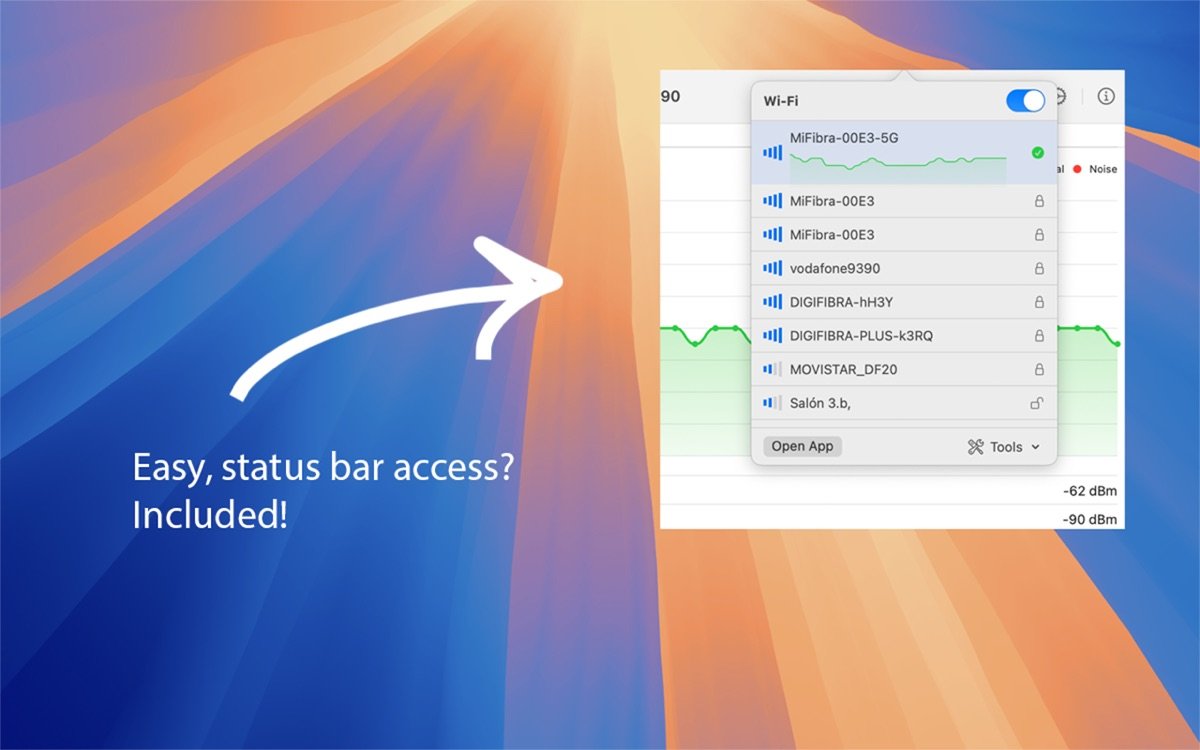Click the signal bars icon for DIGIFIBRA-PLUS-k3RQ
Viewport: 1200px width, 750px height.
[771, 335]
